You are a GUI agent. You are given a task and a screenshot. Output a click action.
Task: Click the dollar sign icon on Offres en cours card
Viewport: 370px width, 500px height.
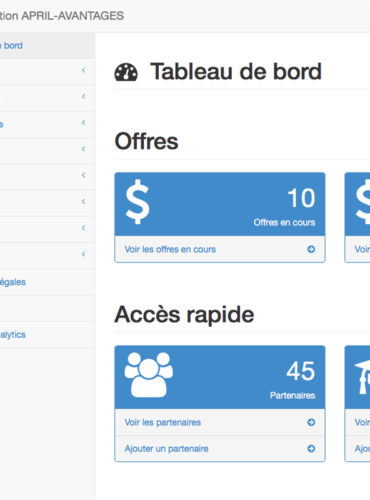[x=137, y=201]
